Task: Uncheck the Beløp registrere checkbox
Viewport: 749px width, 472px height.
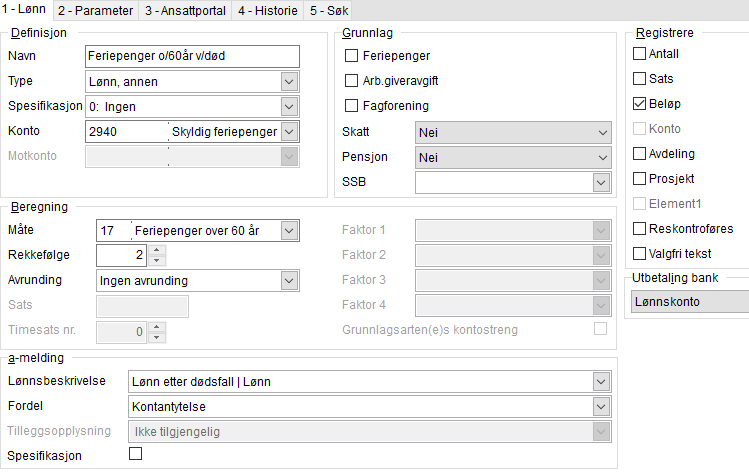Action: (639, 104)
